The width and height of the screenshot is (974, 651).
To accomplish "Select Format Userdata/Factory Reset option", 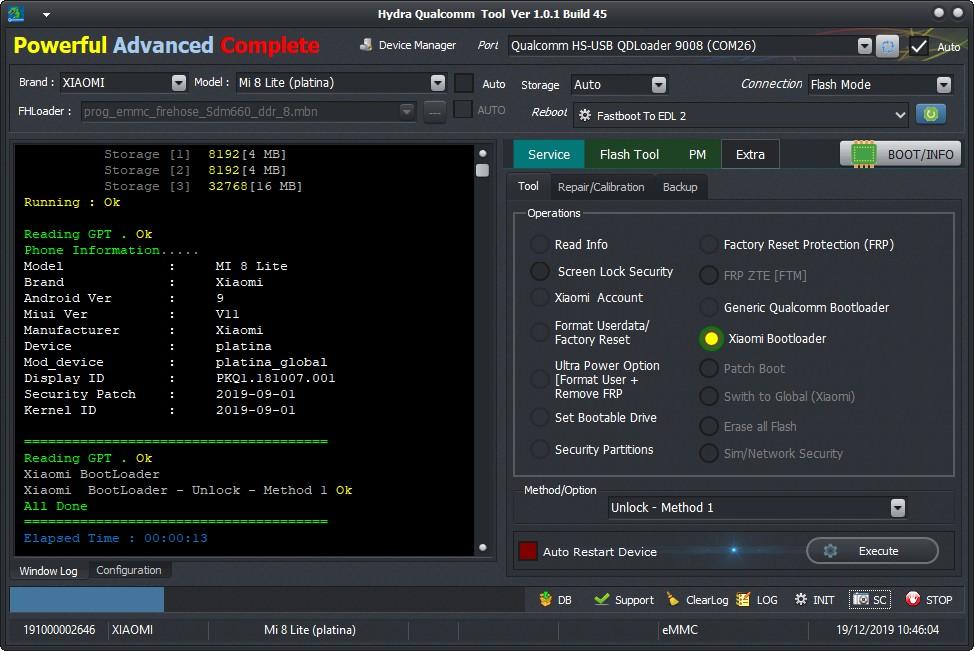I will tap(539, 332).
